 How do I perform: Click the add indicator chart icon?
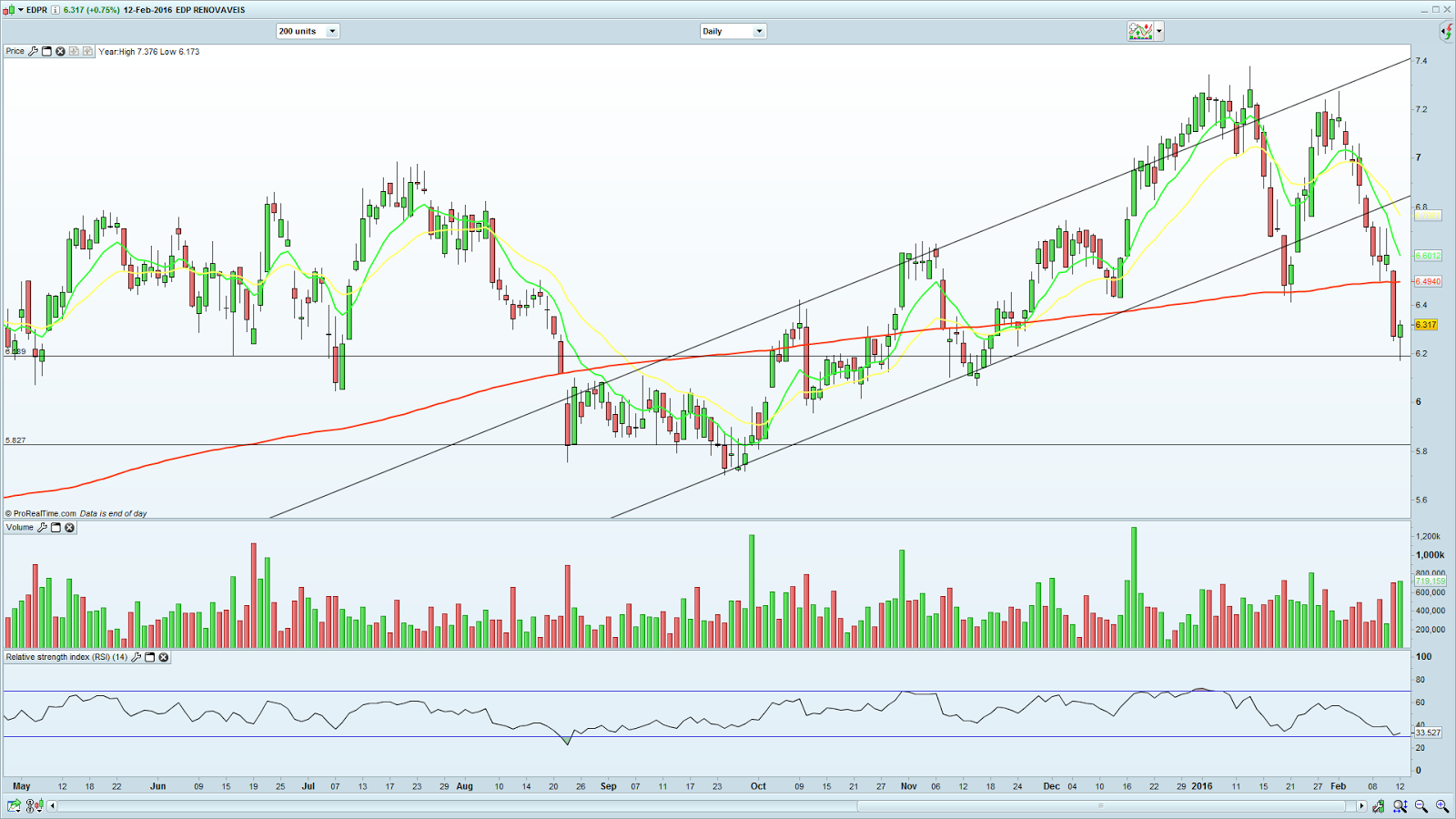coord(1140,31)
